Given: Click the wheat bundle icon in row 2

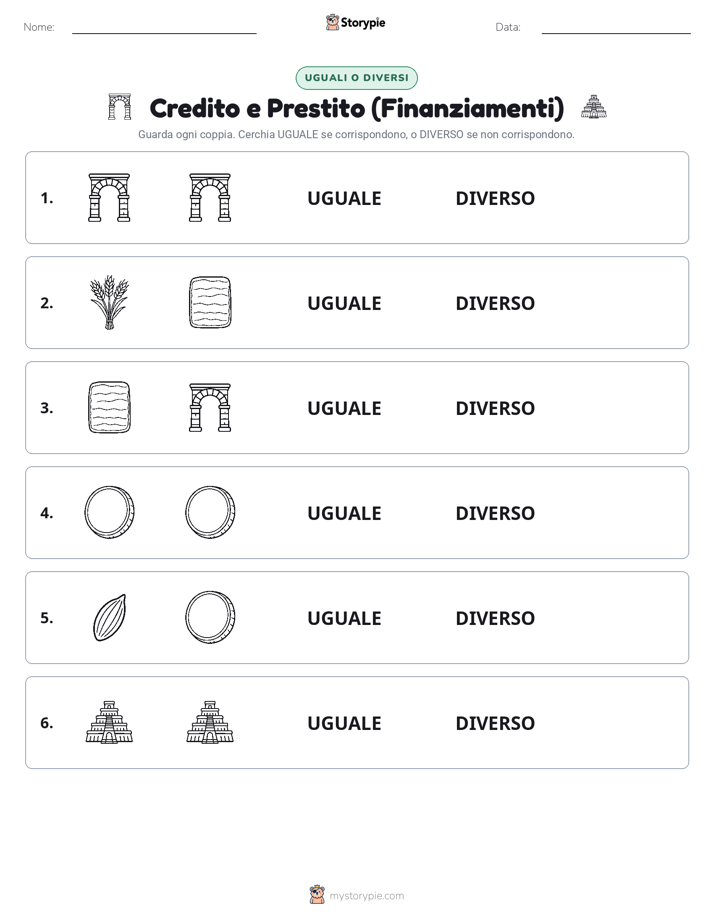Looking at the screenshot, I should (109, 302).
